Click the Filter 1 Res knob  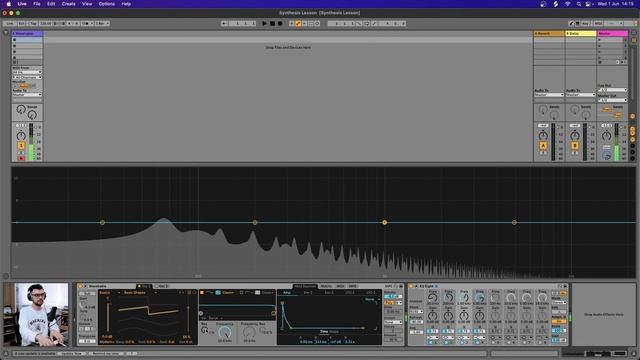tap(204, 330)
